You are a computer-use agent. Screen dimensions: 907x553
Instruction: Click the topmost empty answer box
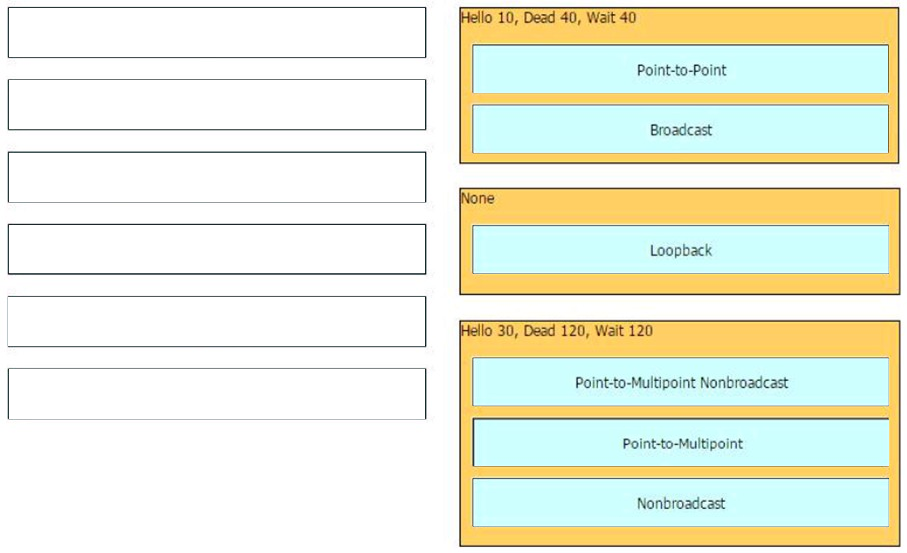(x=217, y=32)
